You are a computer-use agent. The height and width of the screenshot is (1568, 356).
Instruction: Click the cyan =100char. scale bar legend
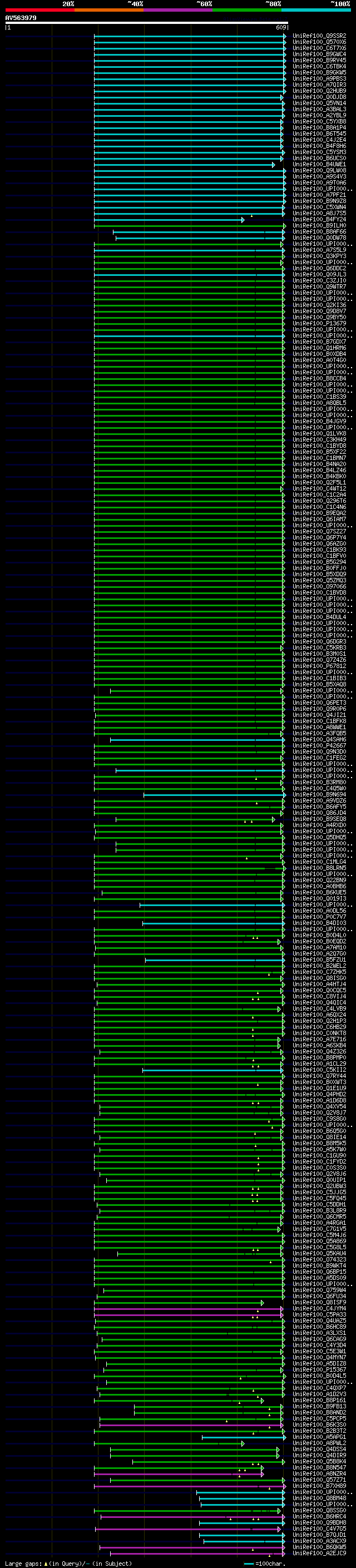248,1564
